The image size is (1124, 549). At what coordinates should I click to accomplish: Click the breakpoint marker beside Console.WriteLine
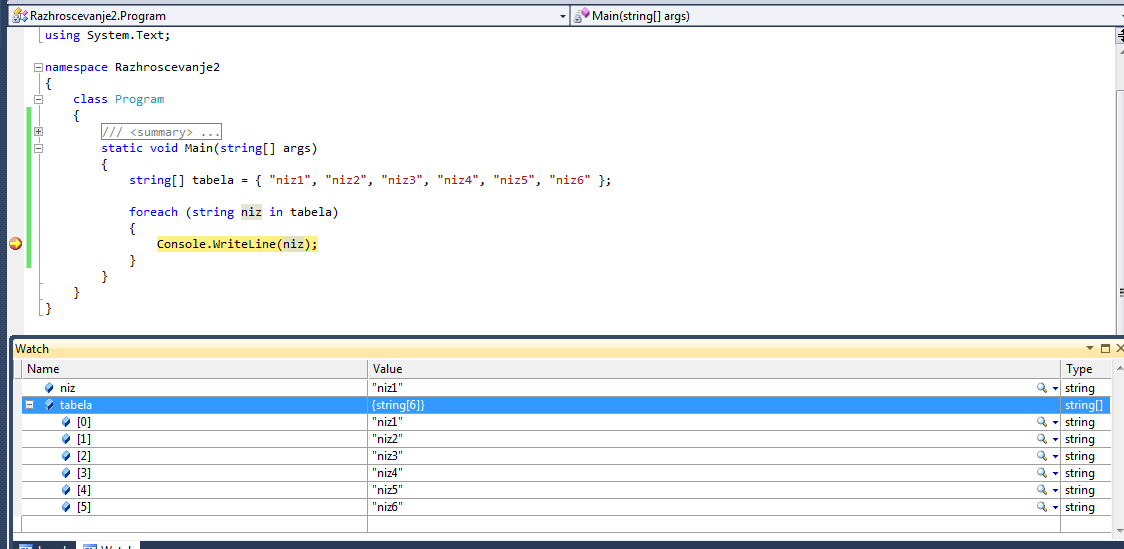[x=15, y=244]
